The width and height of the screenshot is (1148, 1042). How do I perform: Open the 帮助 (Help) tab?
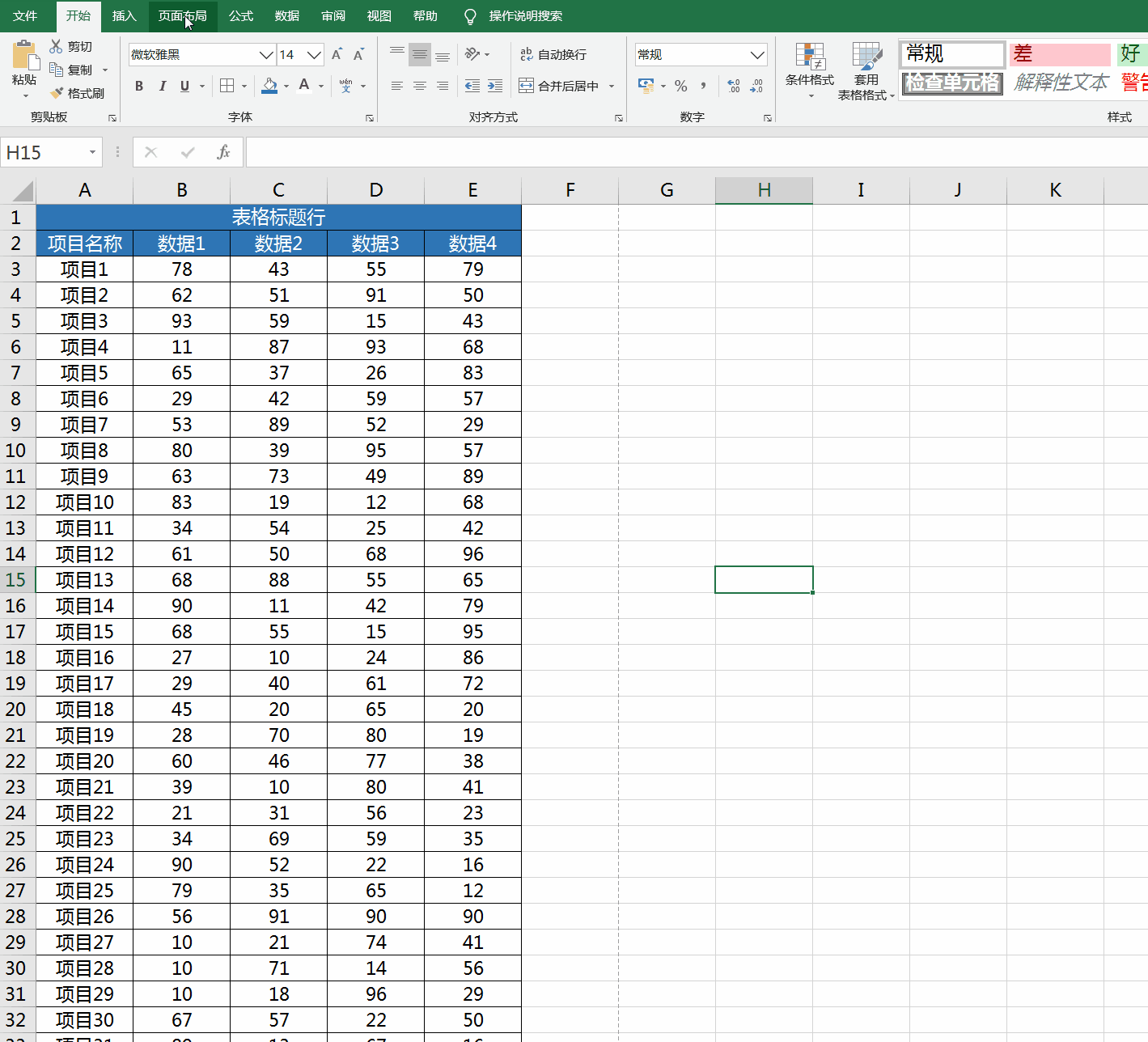click(425, 15)
